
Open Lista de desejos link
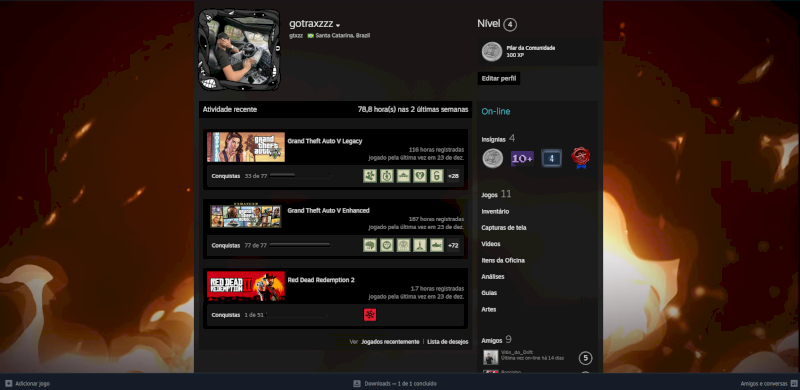coord(447,342)
